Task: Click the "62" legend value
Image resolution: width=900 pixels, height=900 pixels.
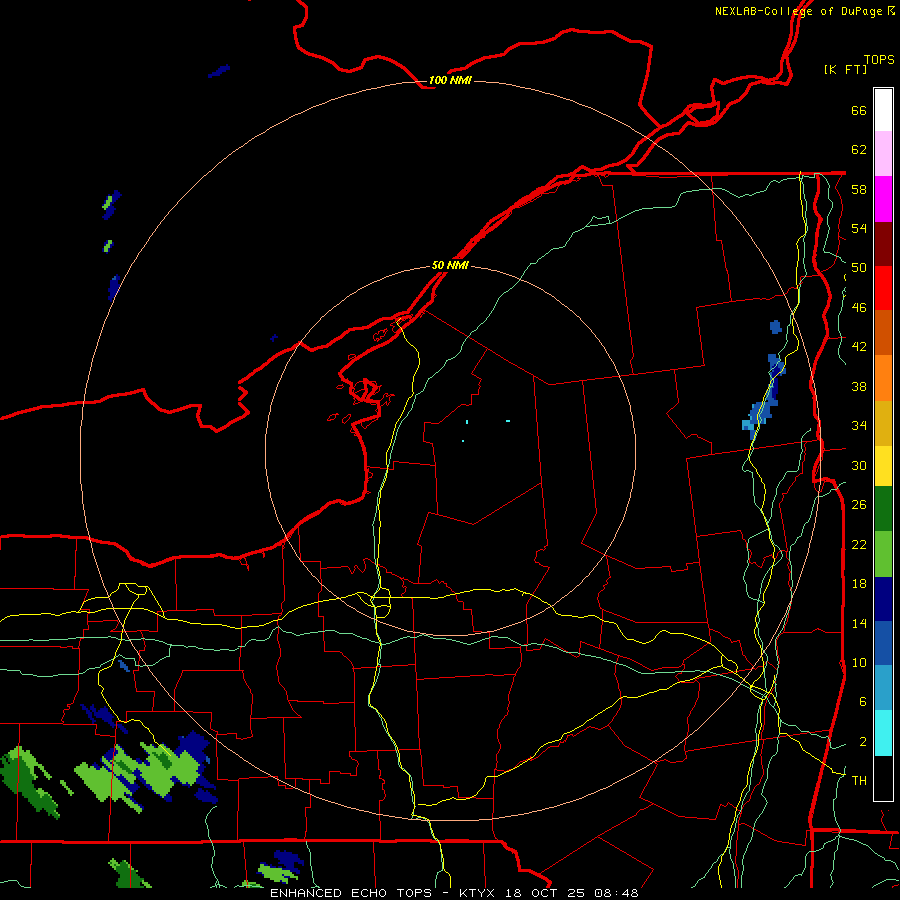Action: click(x=859, y=150)
